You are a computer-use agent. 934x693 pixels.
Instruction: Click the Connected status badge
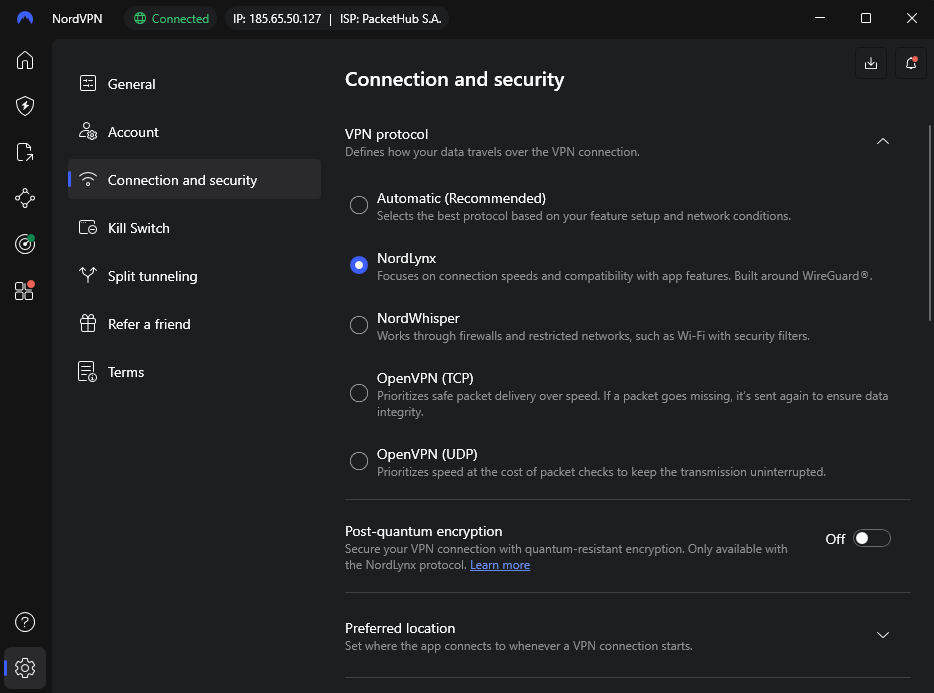[x=171, y=18]
